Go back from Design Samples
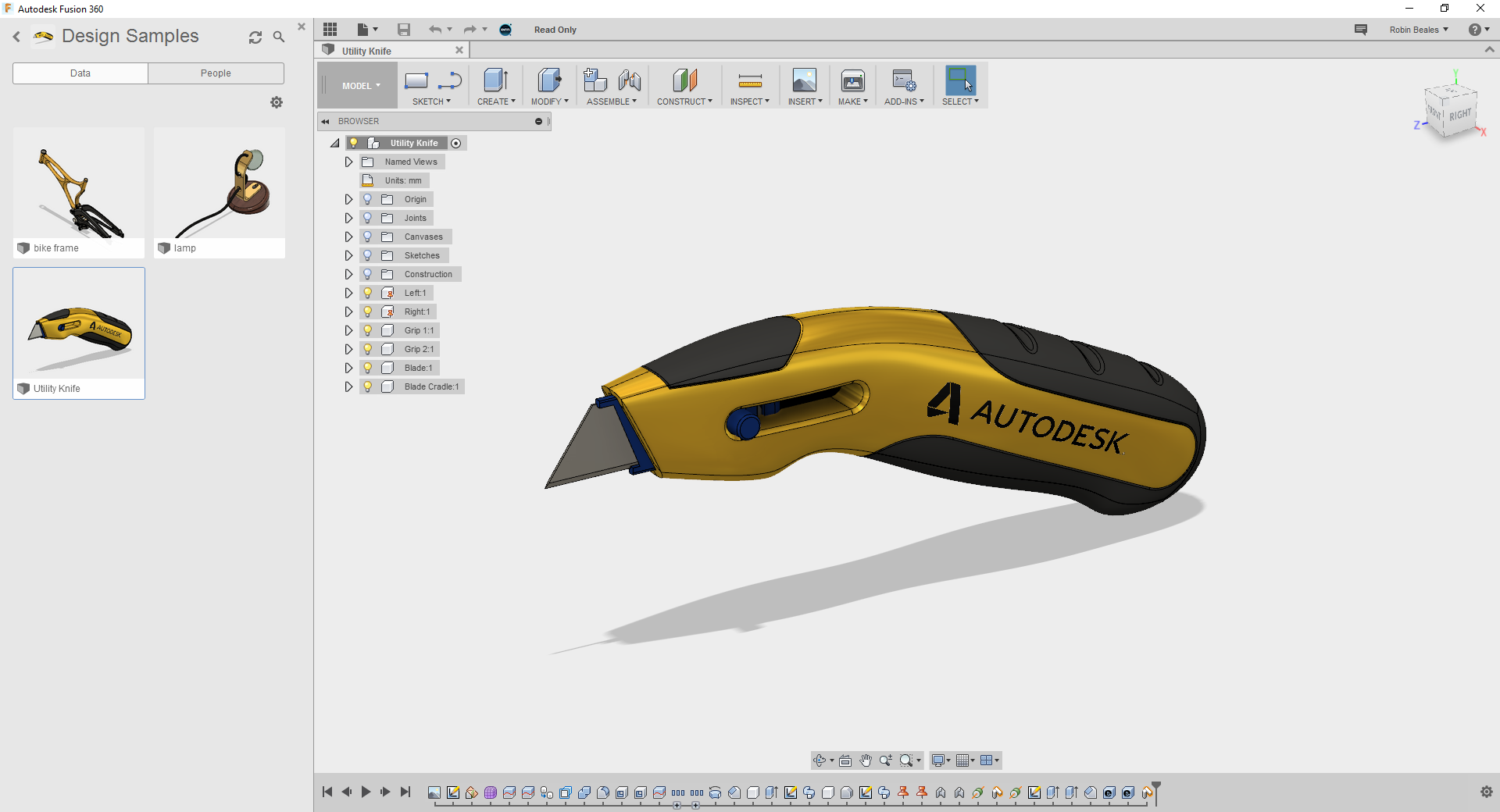 point(16,37)
